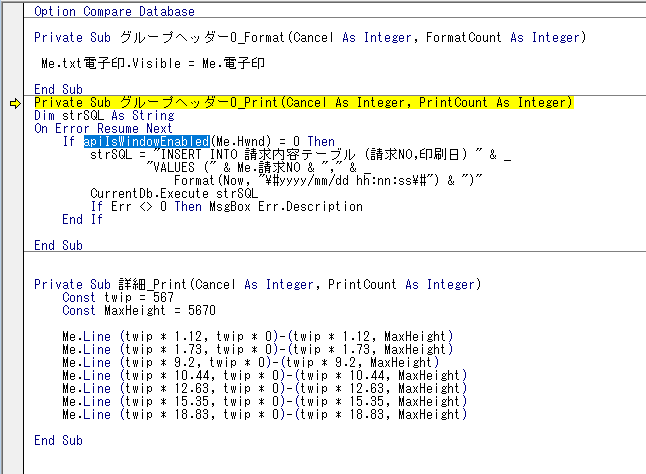Click 'End If' in the Print sub
The width and height of the screenshot is (646, 474).
(x=82, y=219)
